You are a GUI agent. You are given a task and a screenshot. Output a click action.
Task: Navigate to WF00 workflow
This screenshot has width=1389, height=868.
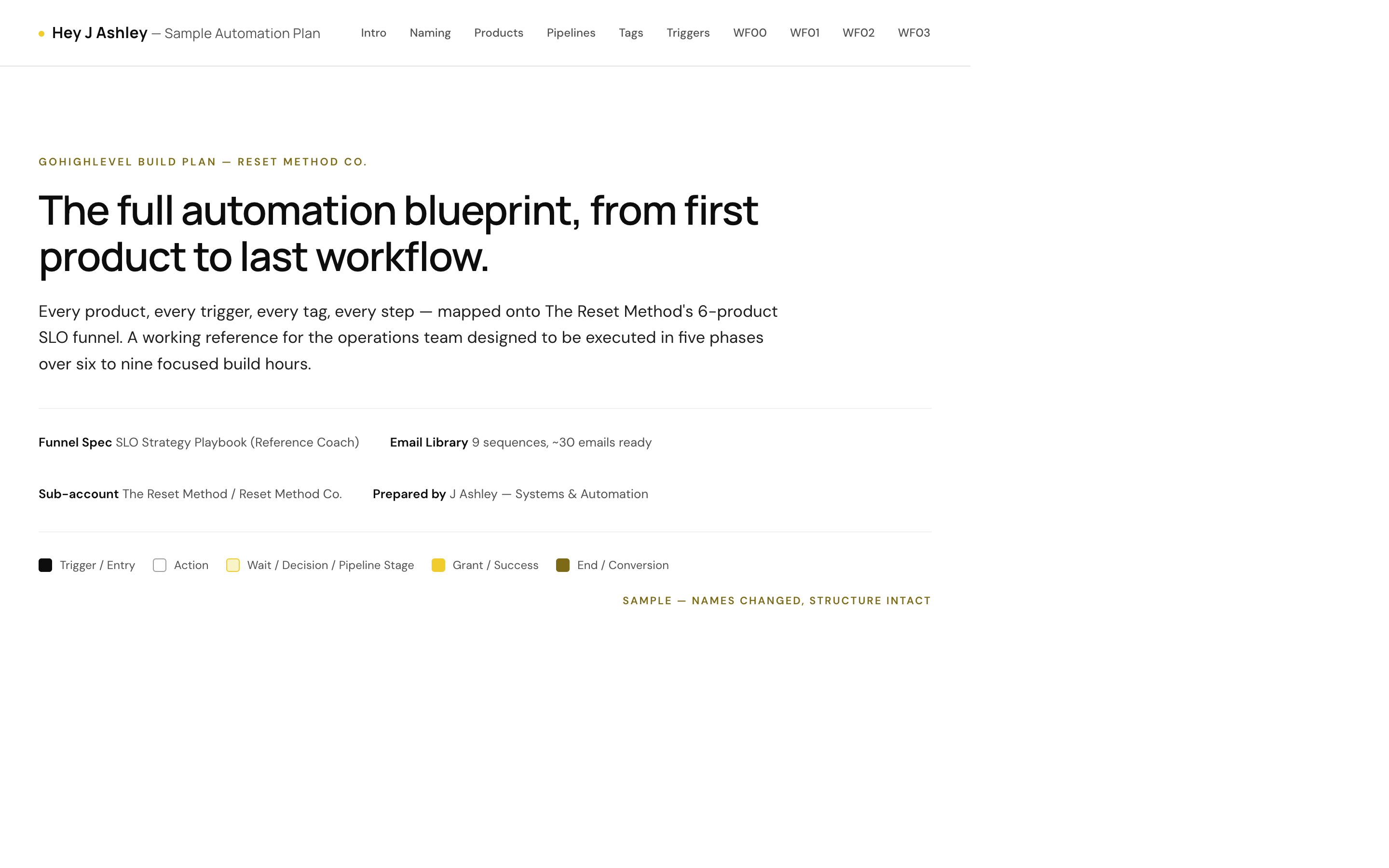tap(749, 33)
